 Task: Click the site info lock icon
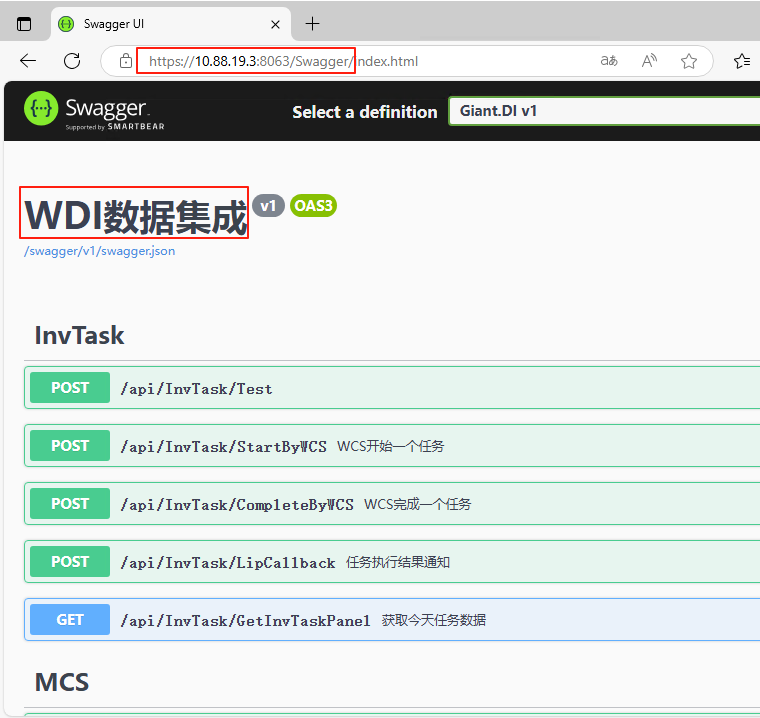click(x=126, y=61)
